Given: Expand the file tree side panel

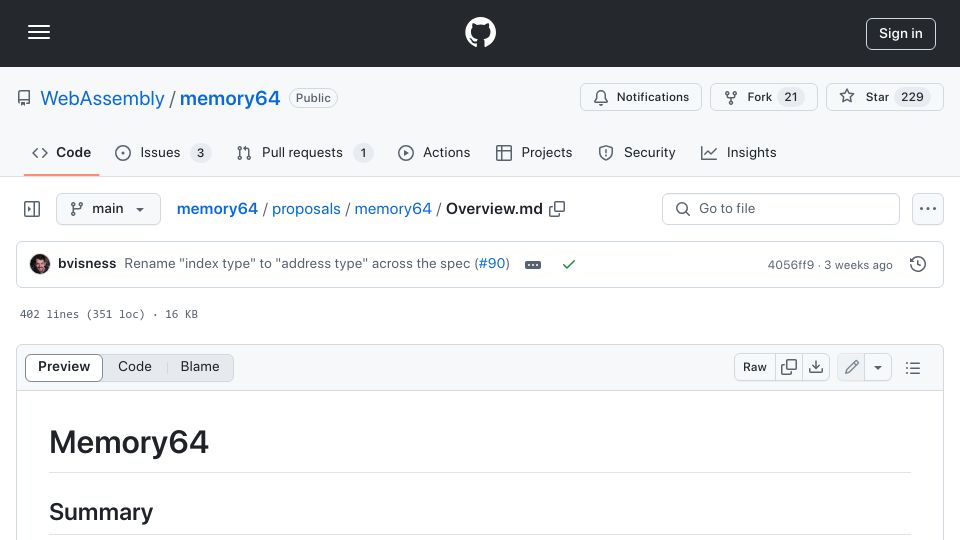Looking at the screenshot, I should point(32,209).
